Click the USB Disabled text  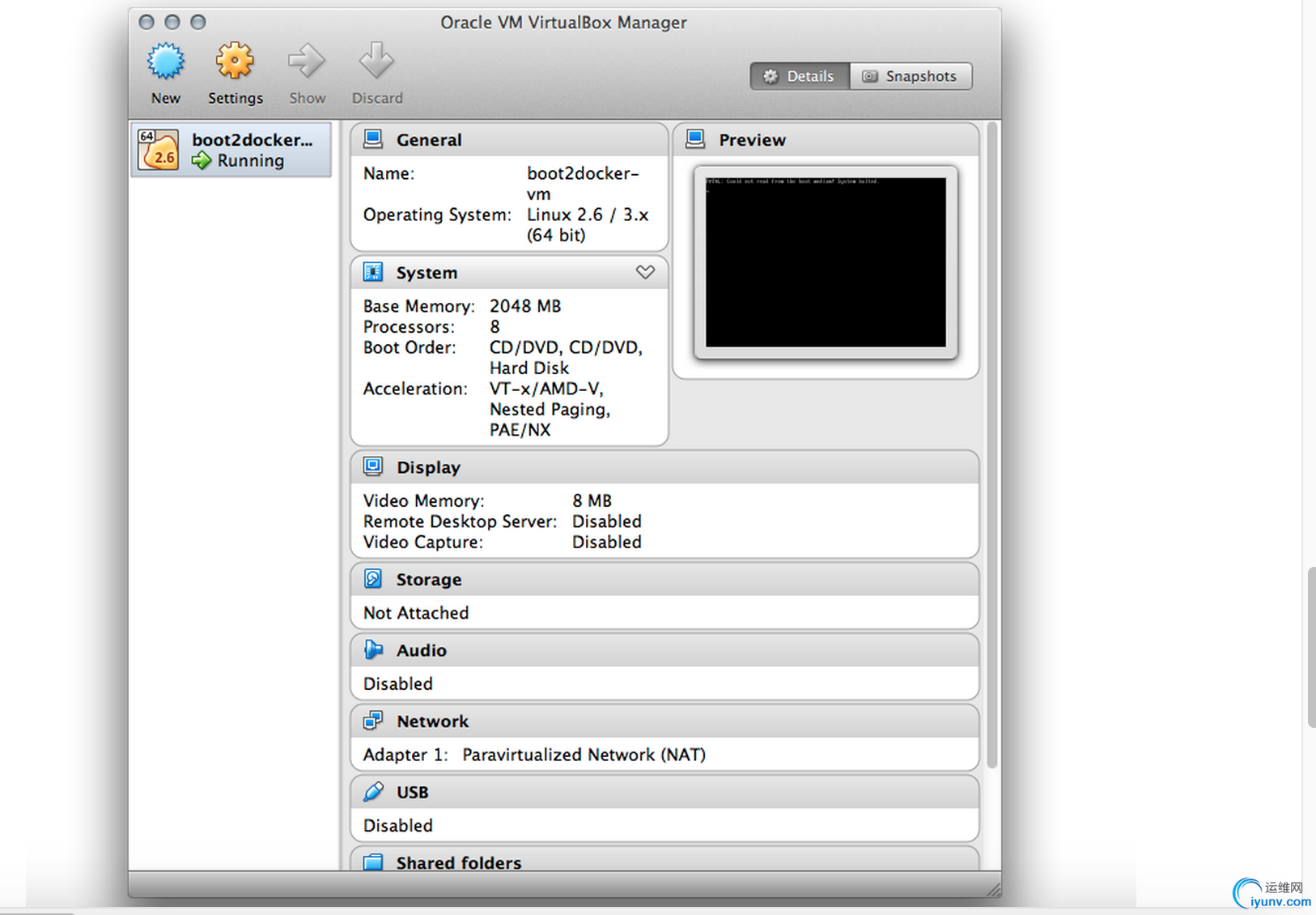[x=397, y=826]
